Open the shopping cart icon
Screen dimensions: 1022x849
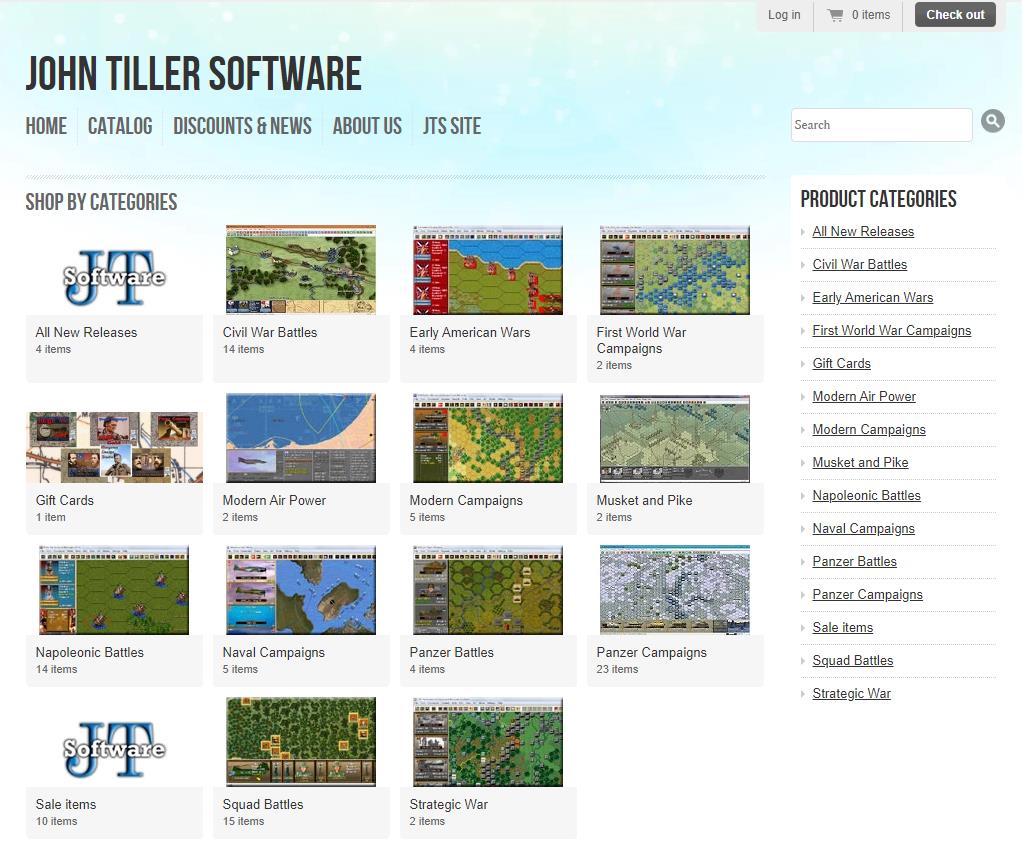tap(835, 15)
